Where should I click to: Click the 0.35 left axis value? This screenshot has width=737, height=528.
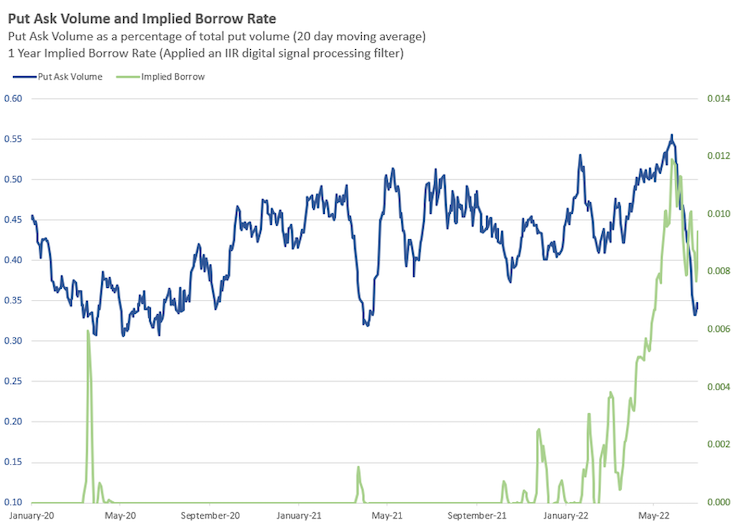pyautogui.click(x=14, y=300)
